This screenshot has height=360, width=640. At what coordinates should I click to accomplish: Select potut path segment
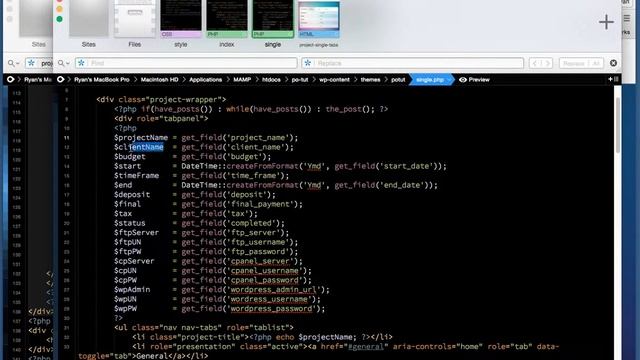tap(398, 80)
